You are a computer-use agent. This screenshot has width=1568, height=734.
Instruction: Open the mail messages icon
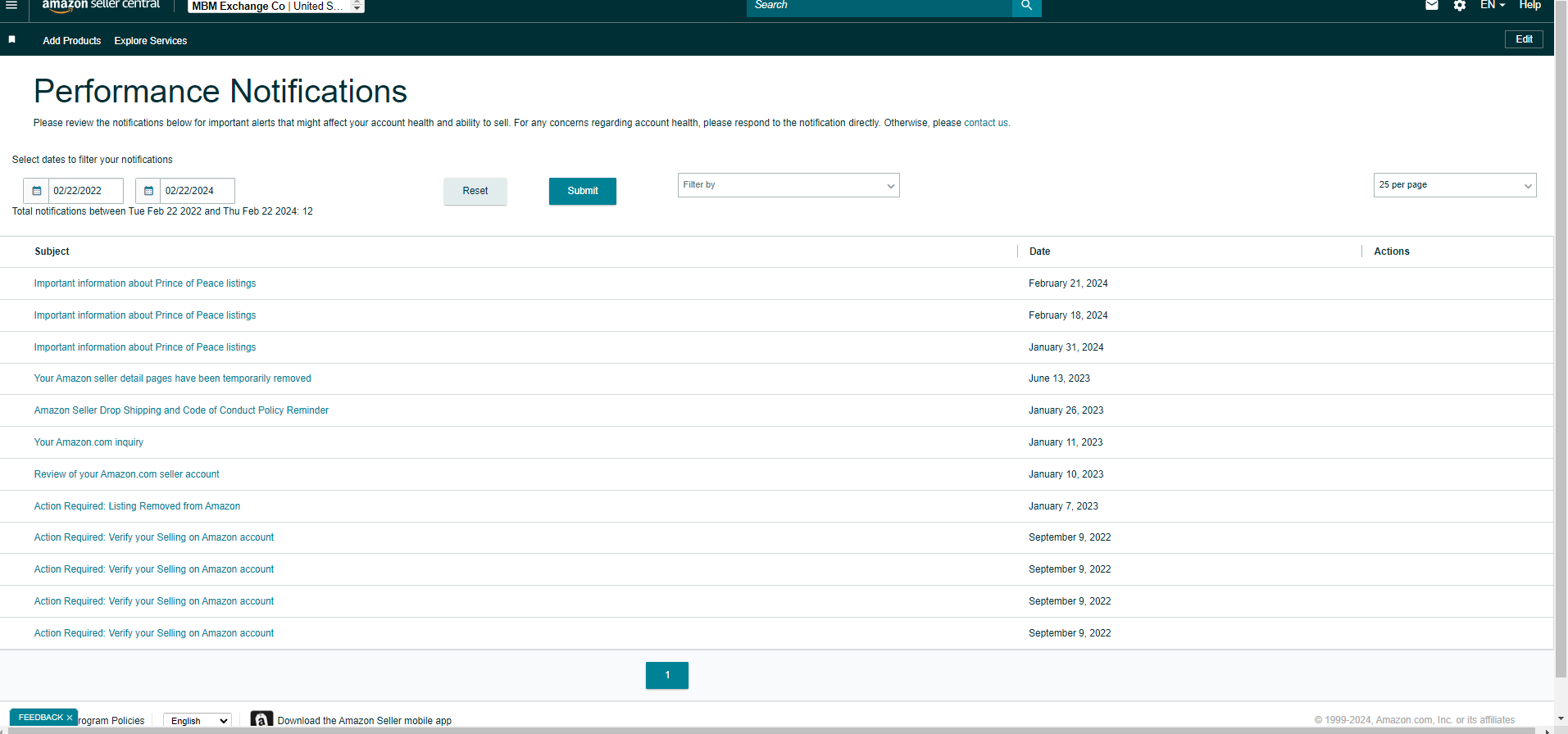tap(1432, 5)
